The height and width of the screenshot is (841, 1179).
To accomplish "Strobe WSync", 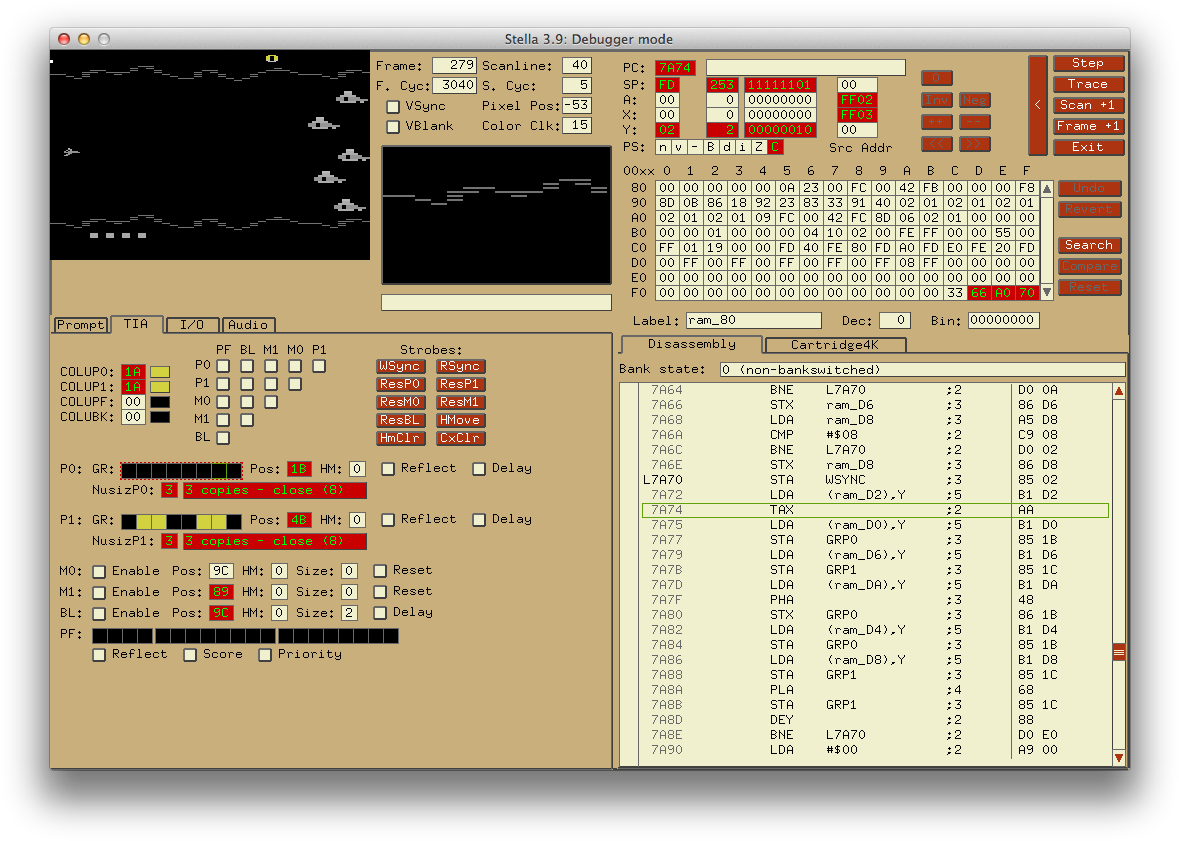I will click(401, 366).
